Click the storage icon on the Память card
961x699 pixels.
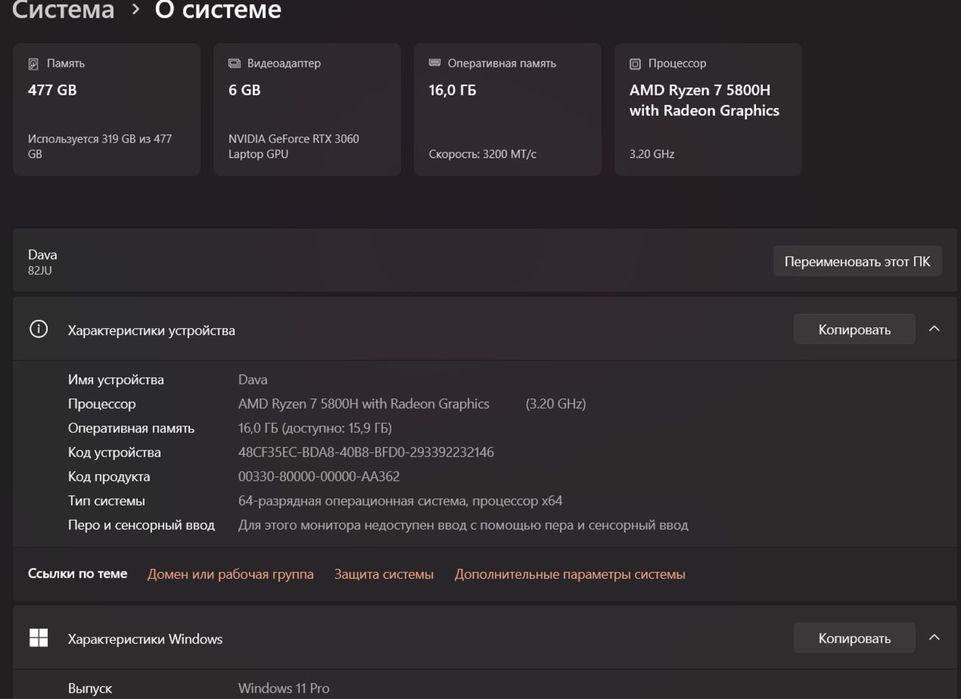pyautogui.click(x=33, y=64)
